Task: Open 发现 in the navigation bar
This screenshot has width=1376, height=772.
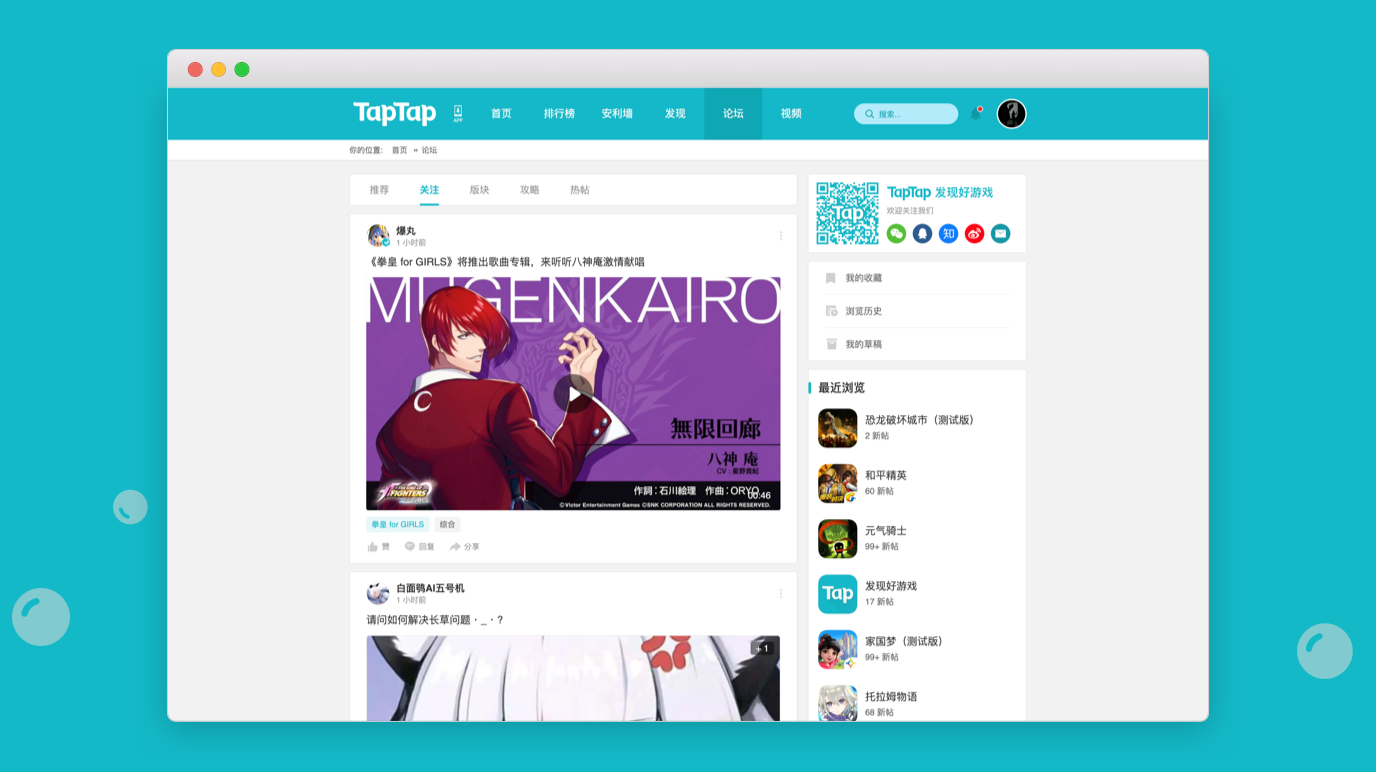Action: (x=675, y=114)
